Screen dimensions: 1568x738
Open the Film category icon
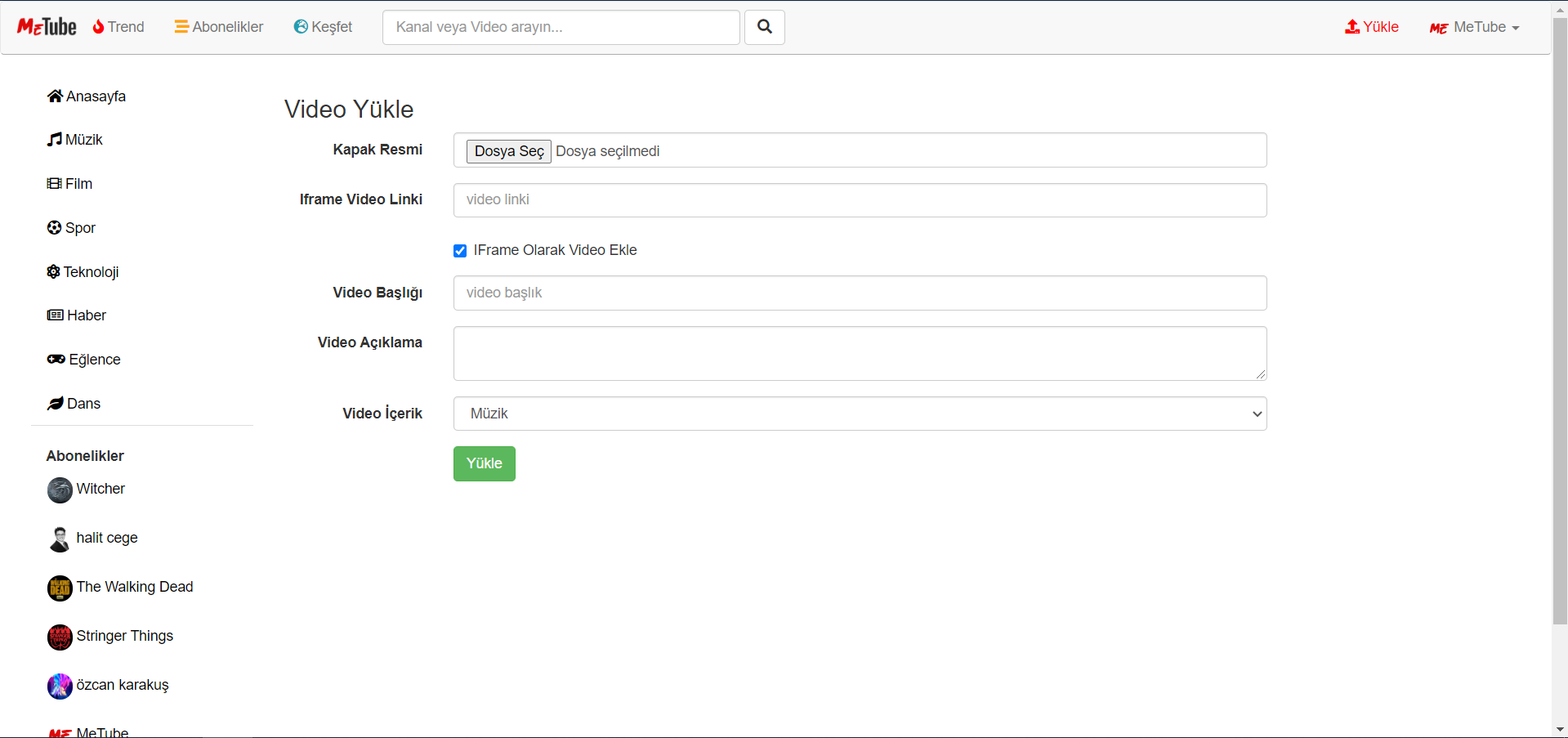point(54,183)
